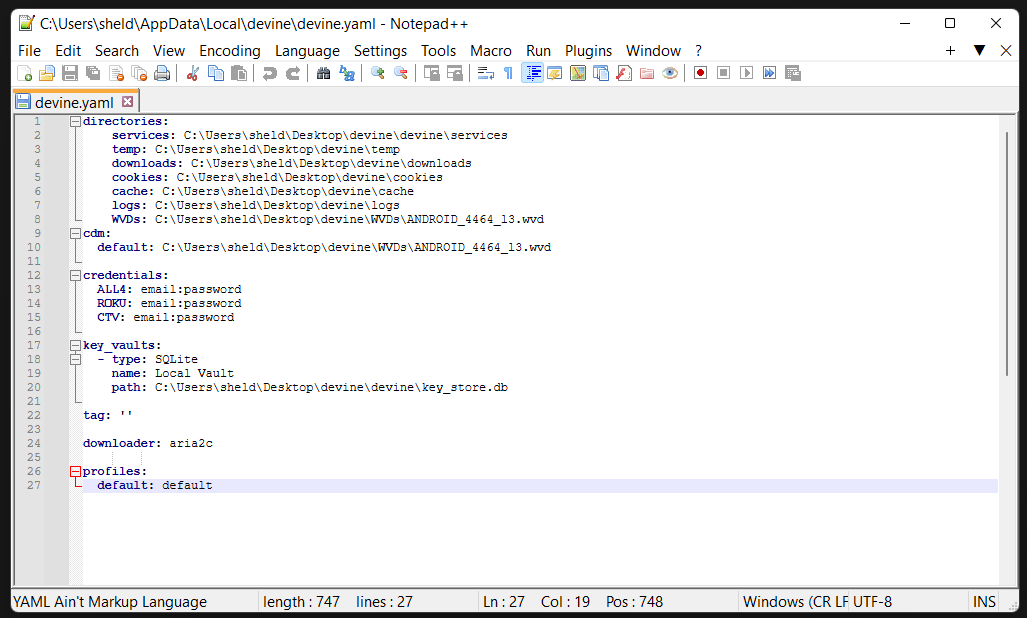Open the Search menu
The width and height of the screenshot is (1027, 618).
[117, 50]
